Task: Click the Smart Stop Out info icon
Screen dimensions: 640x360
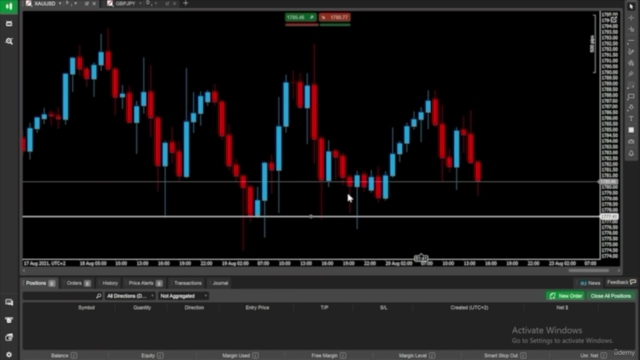Action: click(523, 356)
